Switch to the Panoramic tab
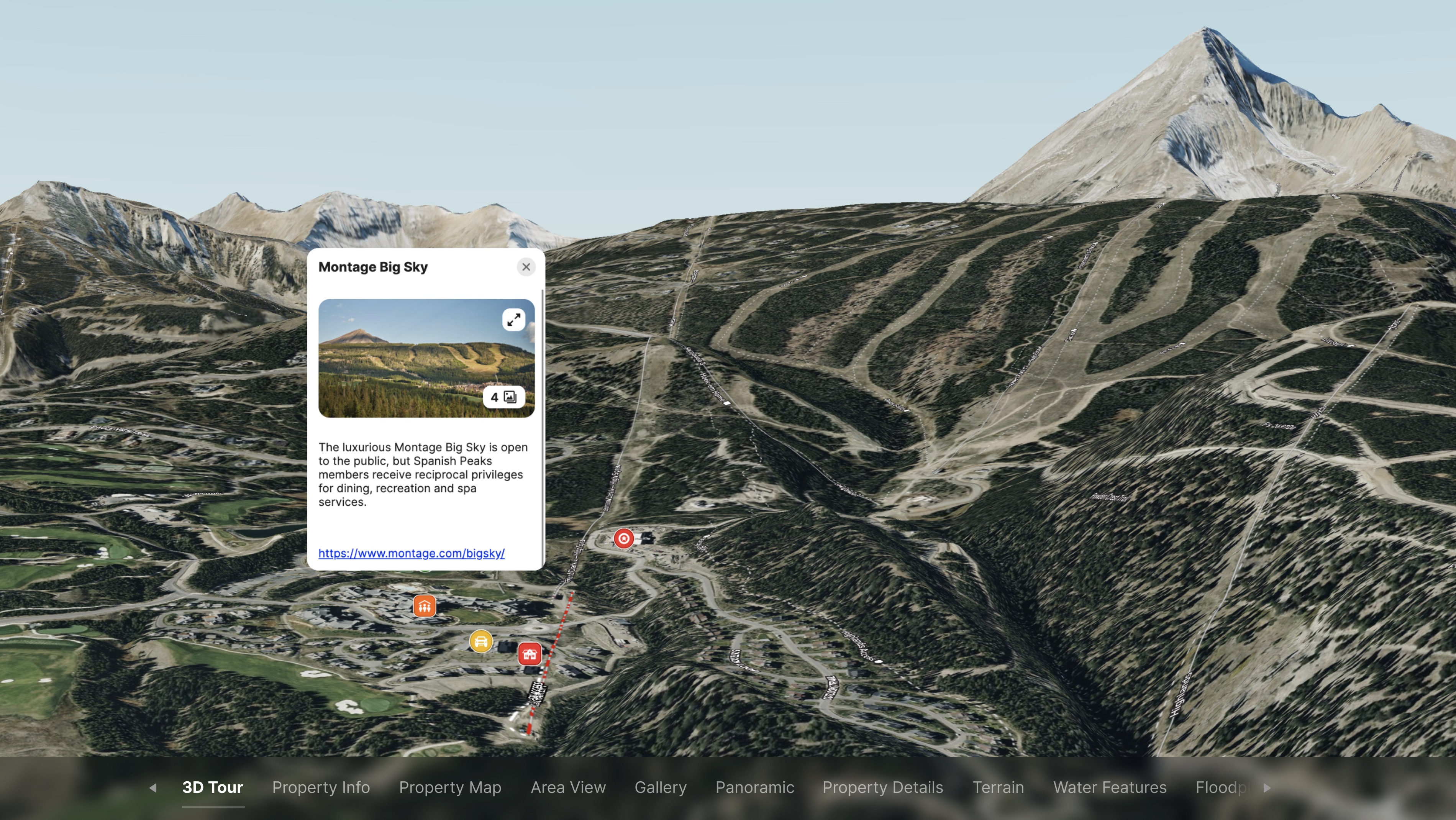The width and height of the screenshot is (1456, 820). pos(754,788)
